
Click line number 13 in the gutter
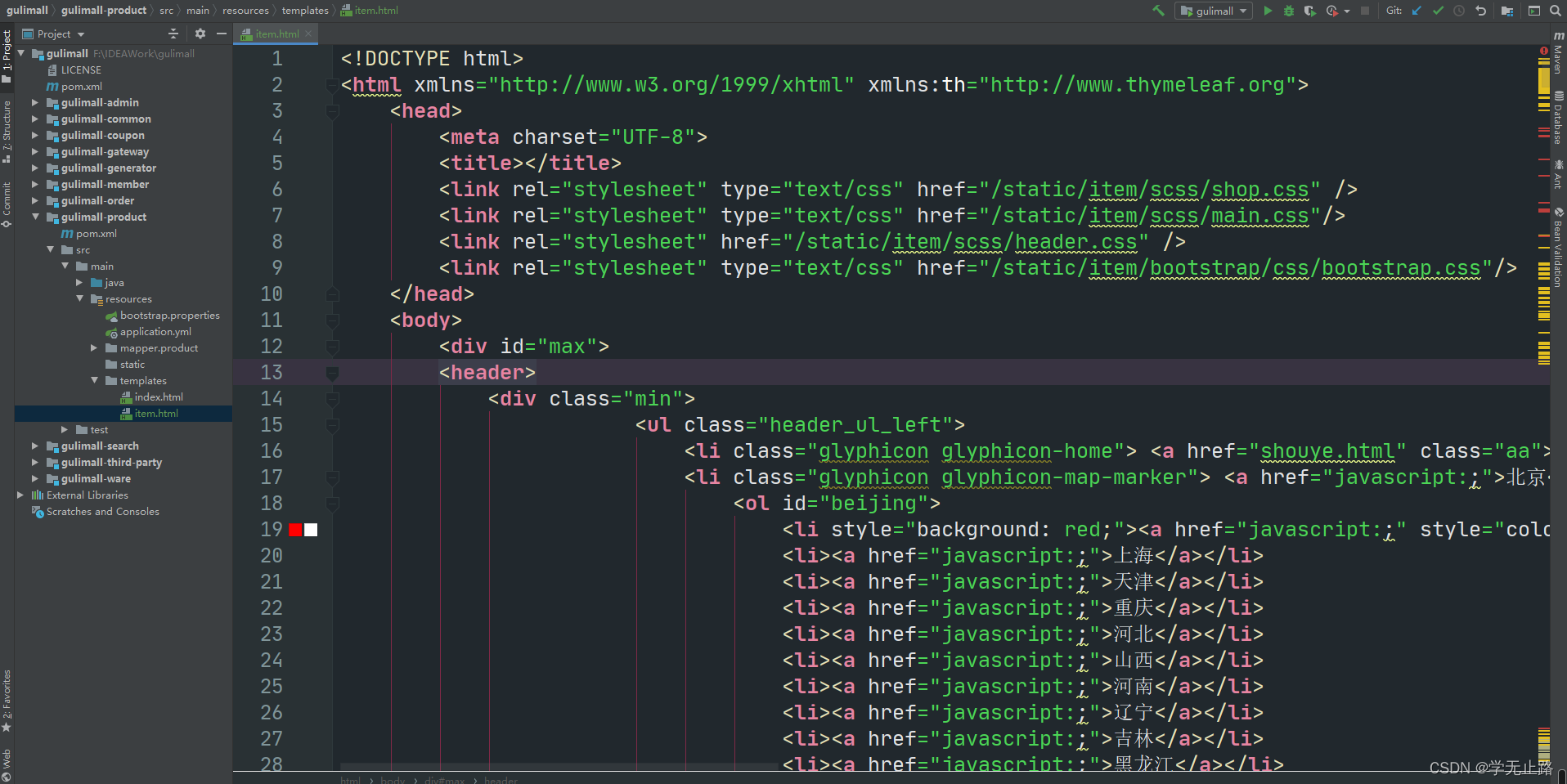tap(272, 373)
